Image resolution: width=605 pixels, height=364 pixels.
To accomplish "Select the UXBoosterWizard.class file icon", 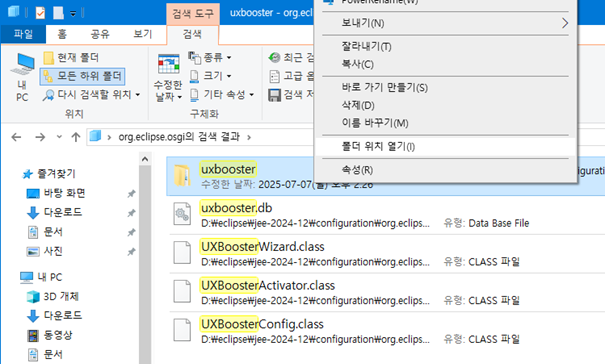I will pyautogui.click(x=182, y=253).
